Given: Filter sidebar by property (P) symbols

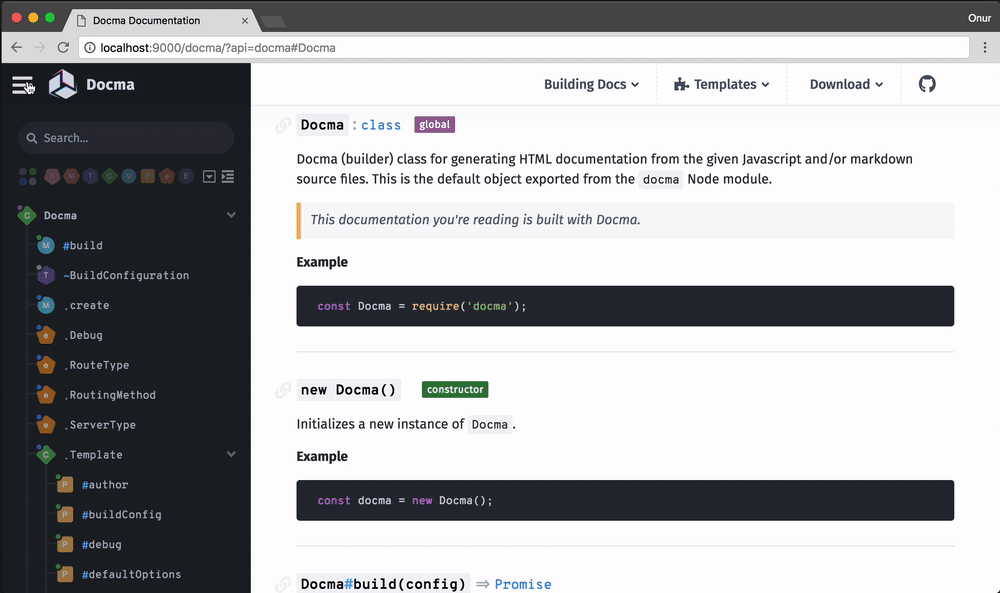Looking at the screenshot, I should pyautogui.click(x=148, y=177).
